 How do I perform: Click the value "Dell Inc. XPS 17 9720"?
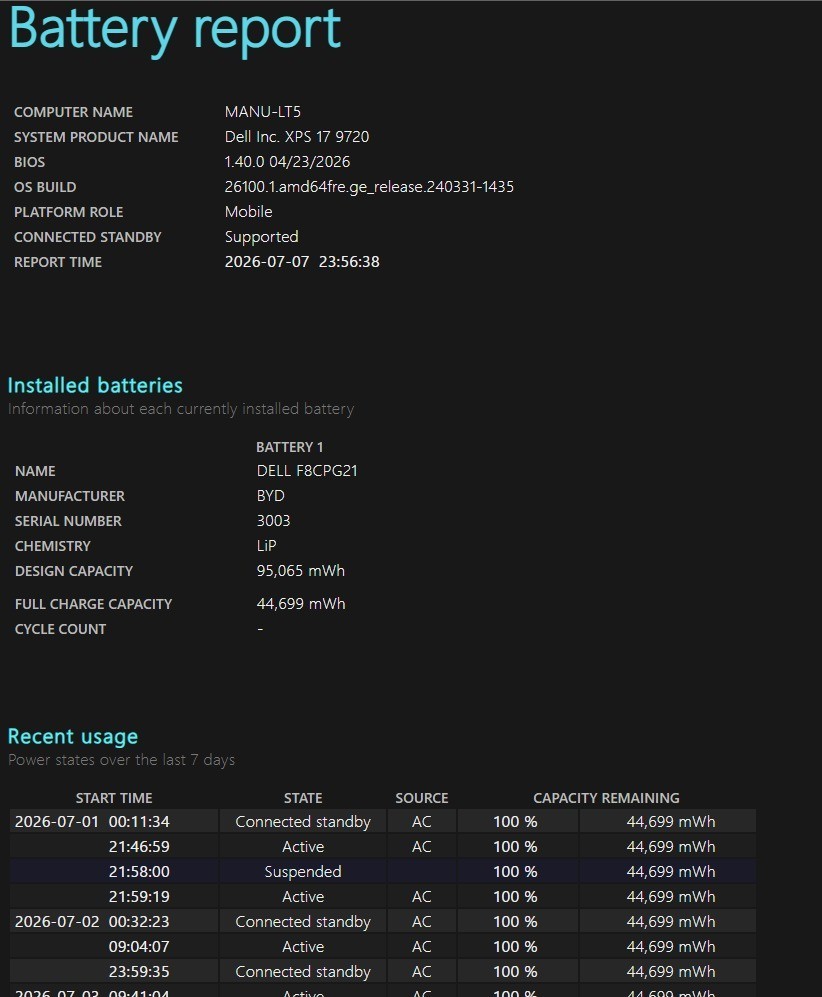pyautogui.click(x=297, y=137)
